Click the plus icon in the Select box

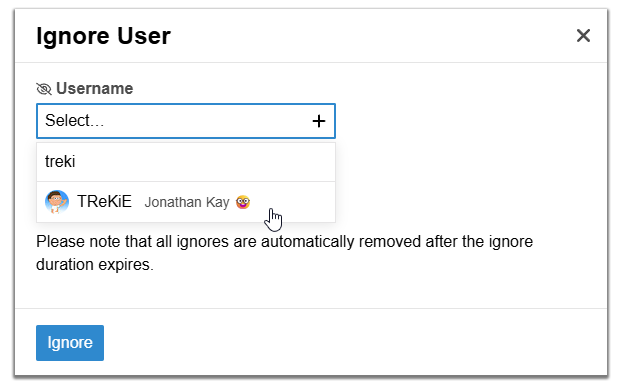coord(319,121)
